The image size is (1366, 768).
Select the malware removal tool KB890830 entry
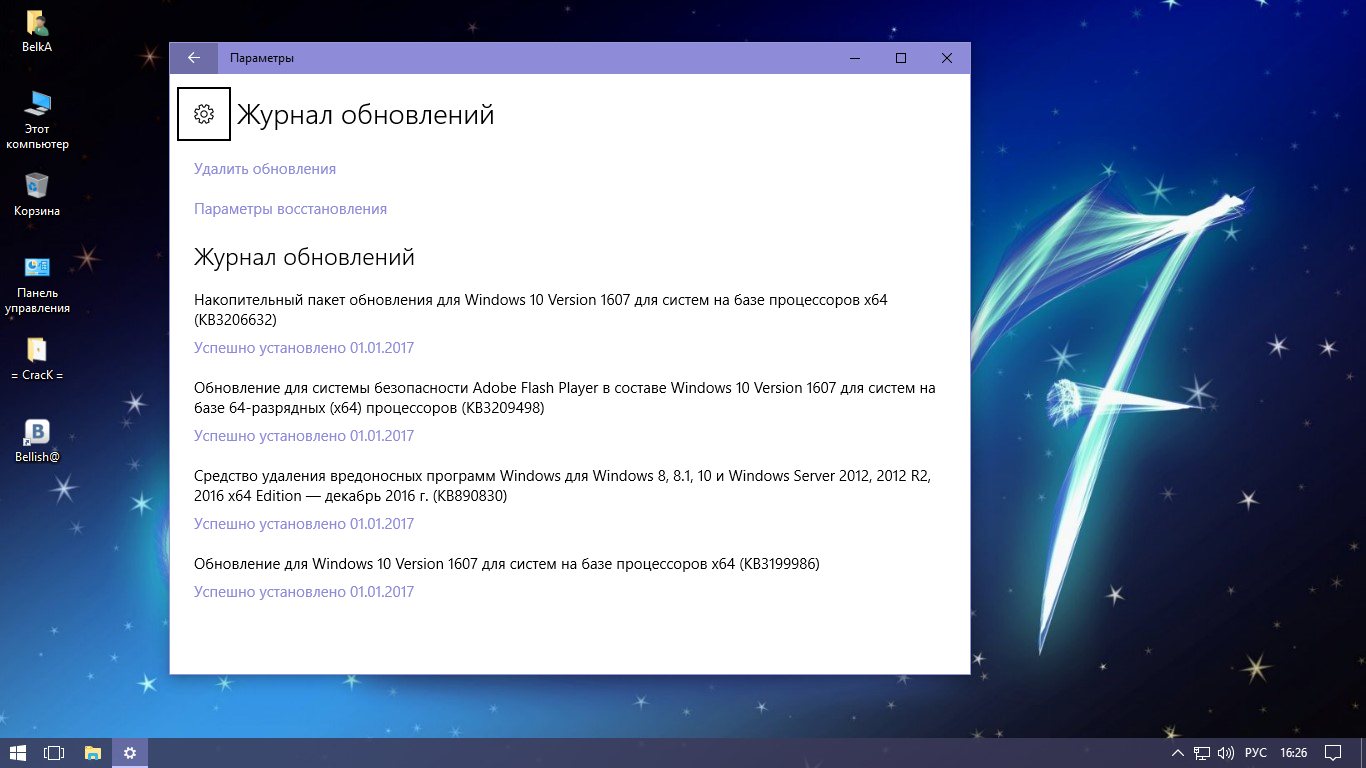563,486
